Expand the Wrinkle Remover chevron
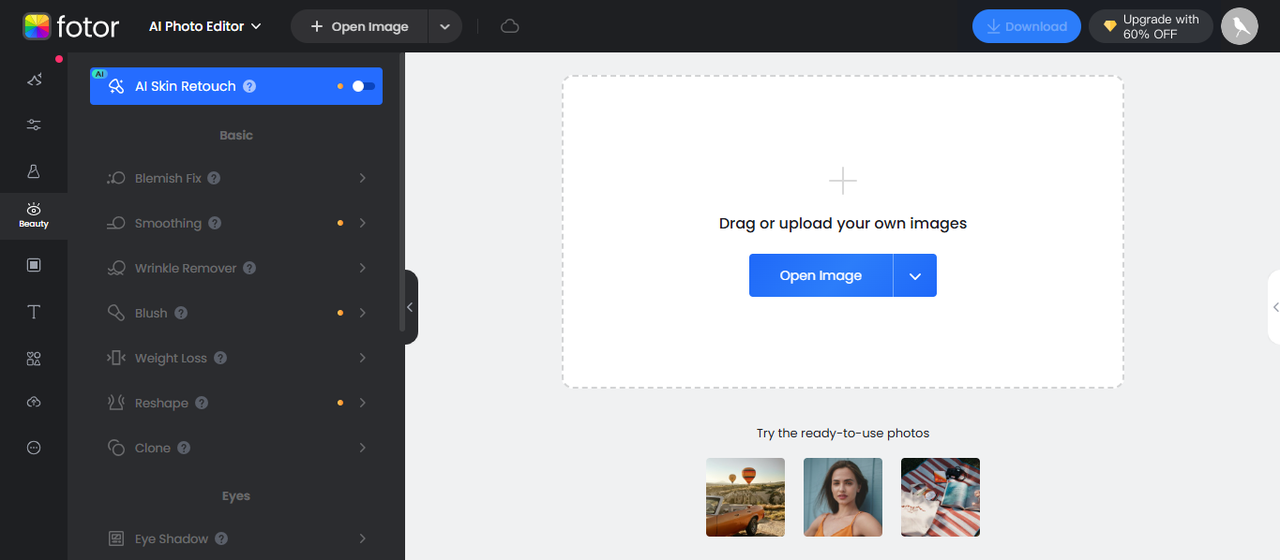The height and width of the screenshot is (560, 1280). click(x=362, y=268)
